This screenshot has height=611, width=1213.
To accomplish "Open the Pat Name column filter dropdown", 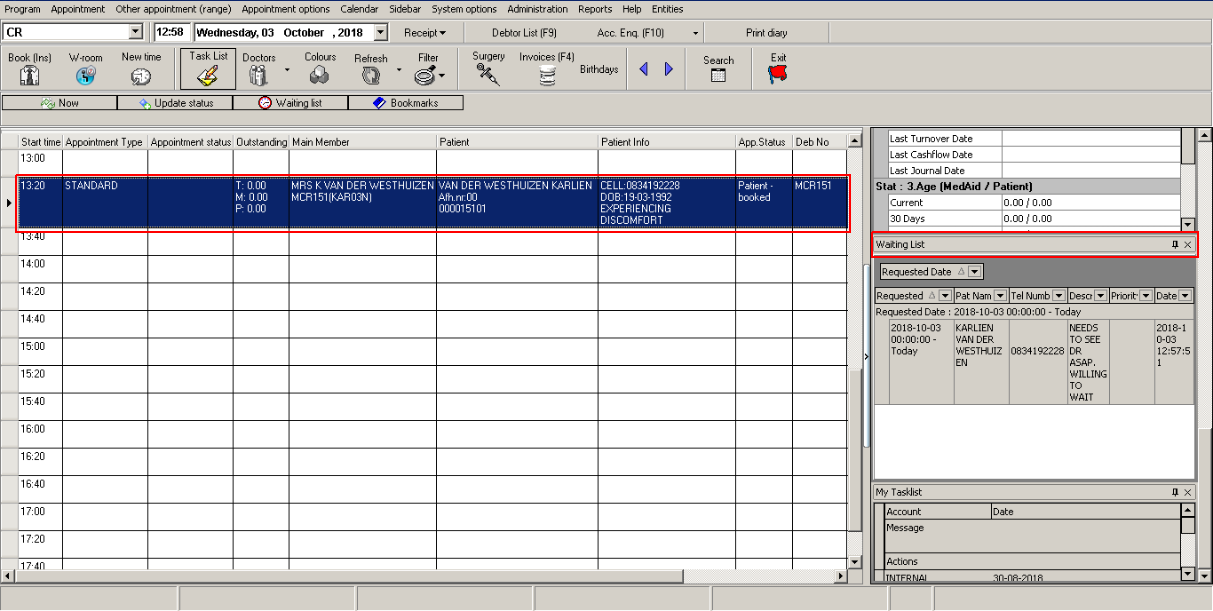I will [x=1000, y=296].
